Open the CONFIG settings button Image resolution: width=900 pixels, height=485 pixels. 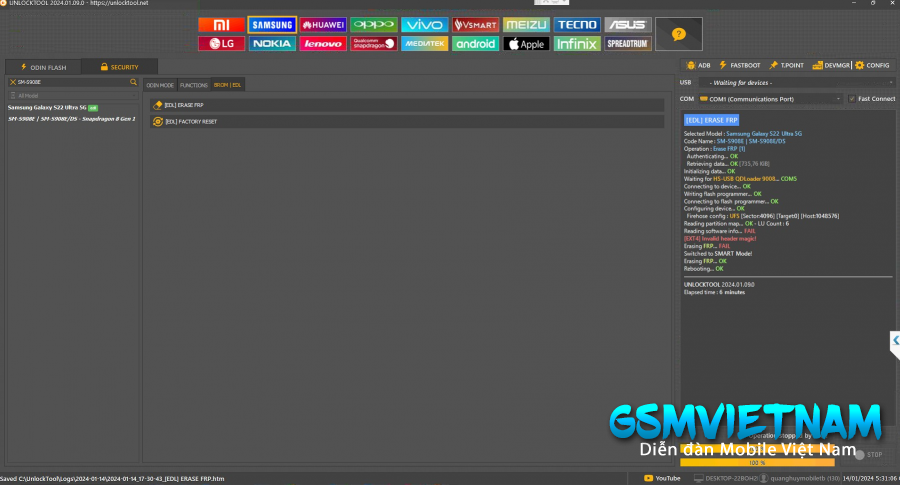coord(872,65)
